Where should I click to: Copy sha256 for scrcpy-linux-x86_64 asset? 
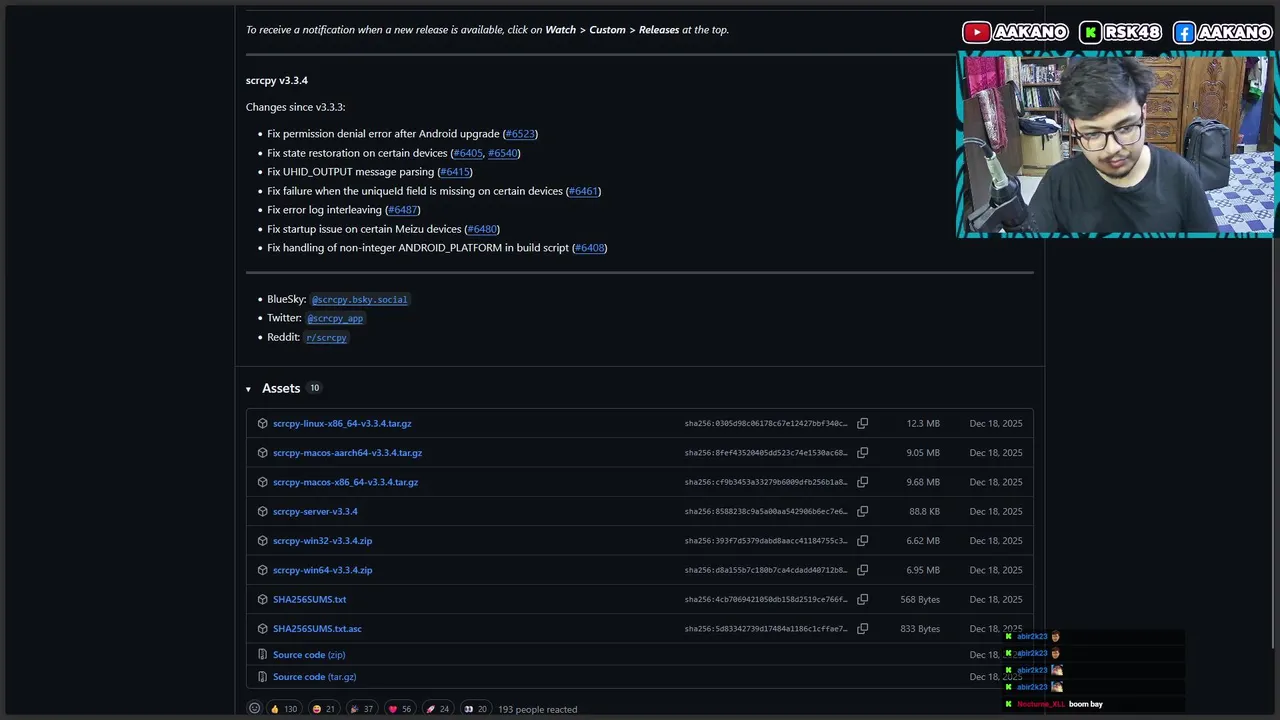tap(862, 423)
